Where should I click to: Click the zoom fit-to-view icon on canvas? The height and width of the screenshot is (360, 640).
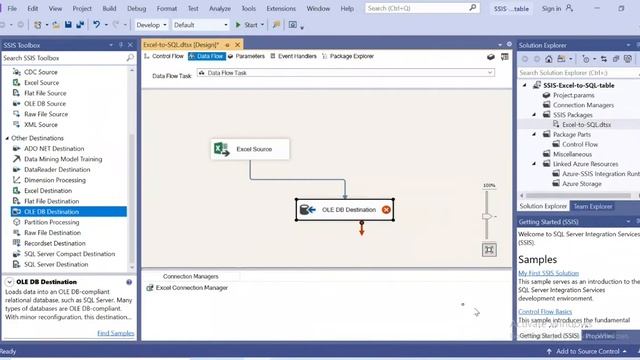click(489, 250)
